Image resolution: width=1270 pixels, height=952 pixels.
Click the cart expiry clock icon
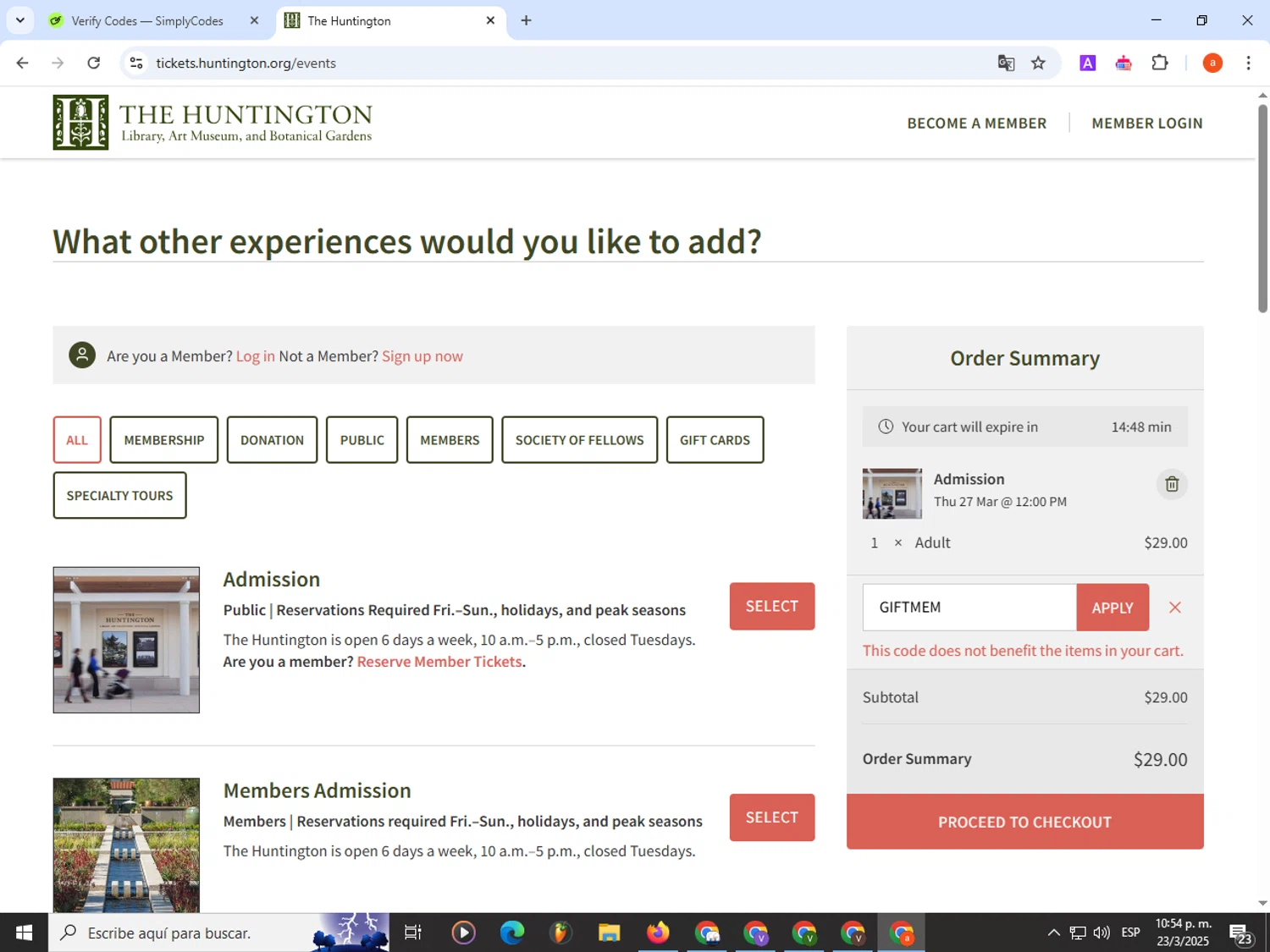[886, 426]
